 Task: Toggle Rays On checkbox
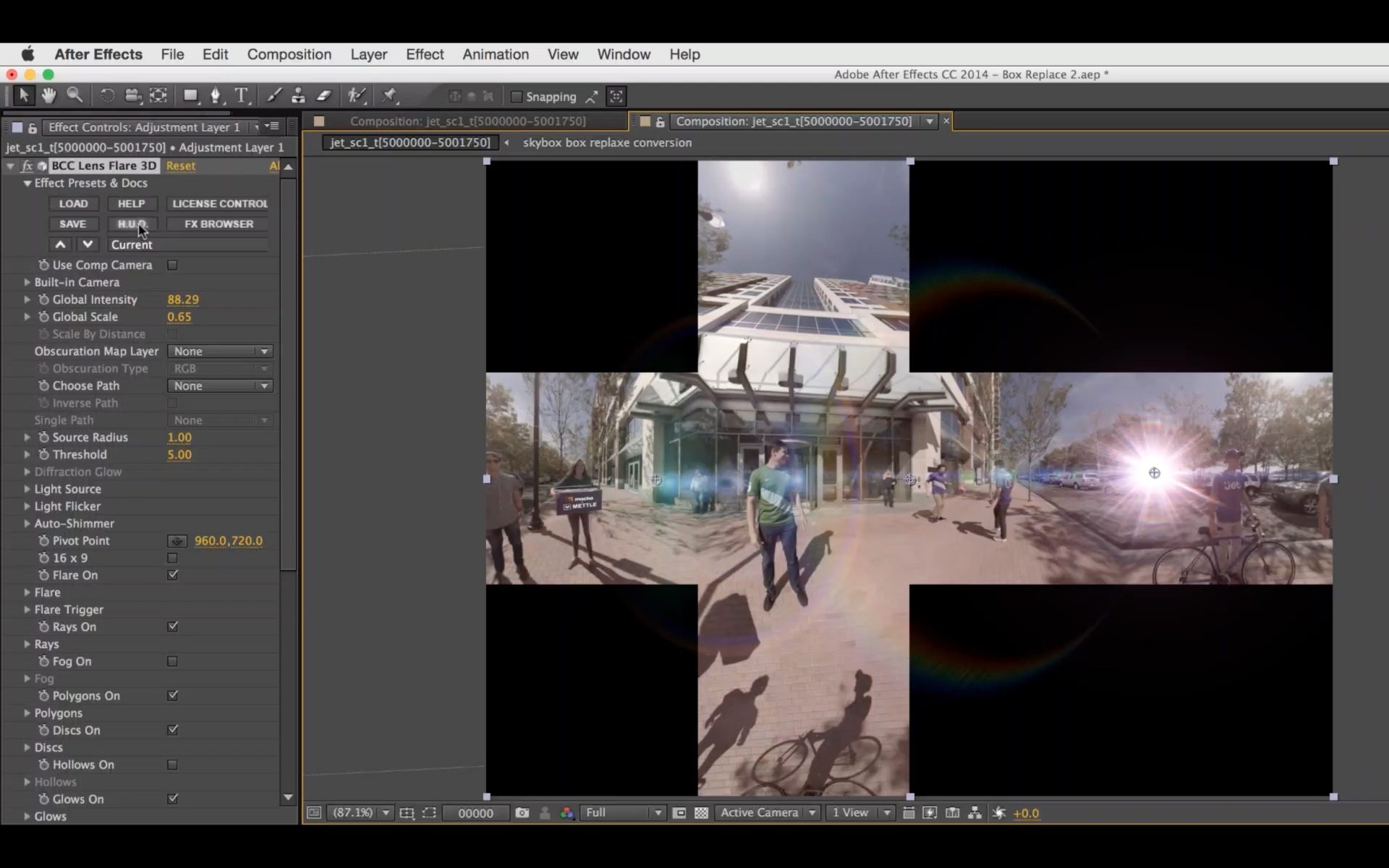tap(171, 626)
